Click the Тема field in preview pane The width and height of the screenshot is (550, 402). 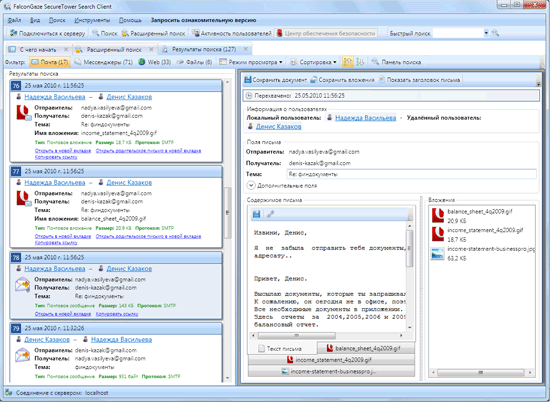click(x=411, y=174)
